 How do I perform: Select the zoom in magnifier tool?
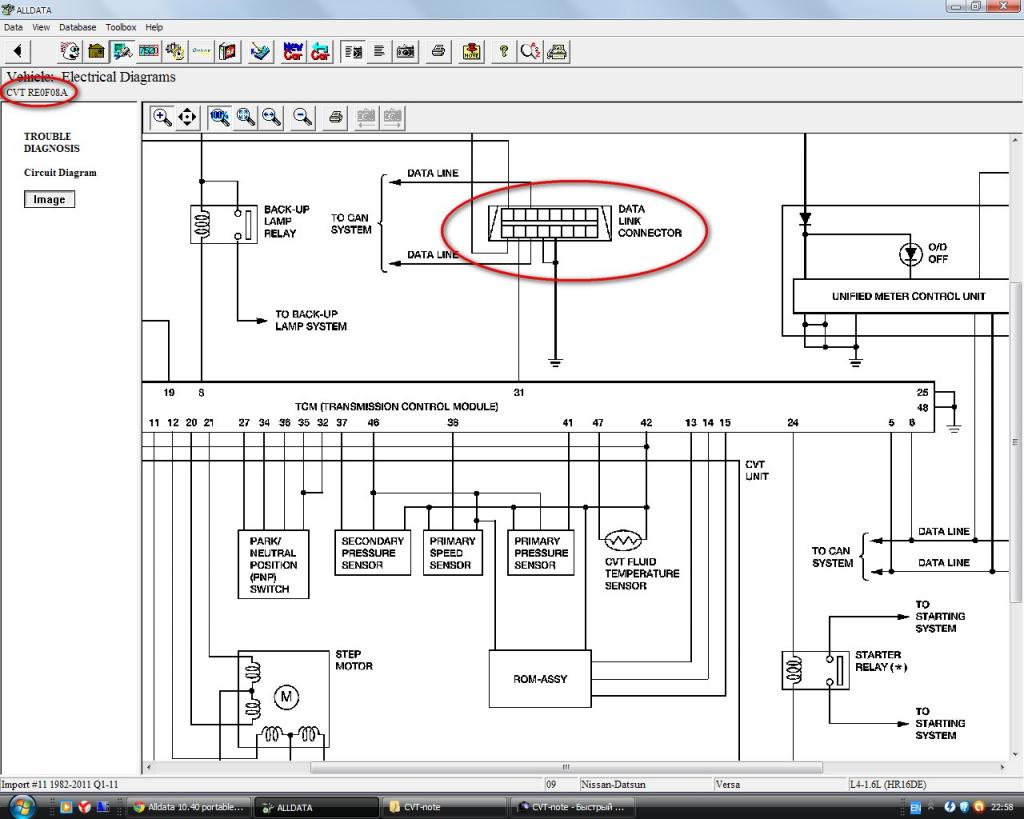click(161, 117)
